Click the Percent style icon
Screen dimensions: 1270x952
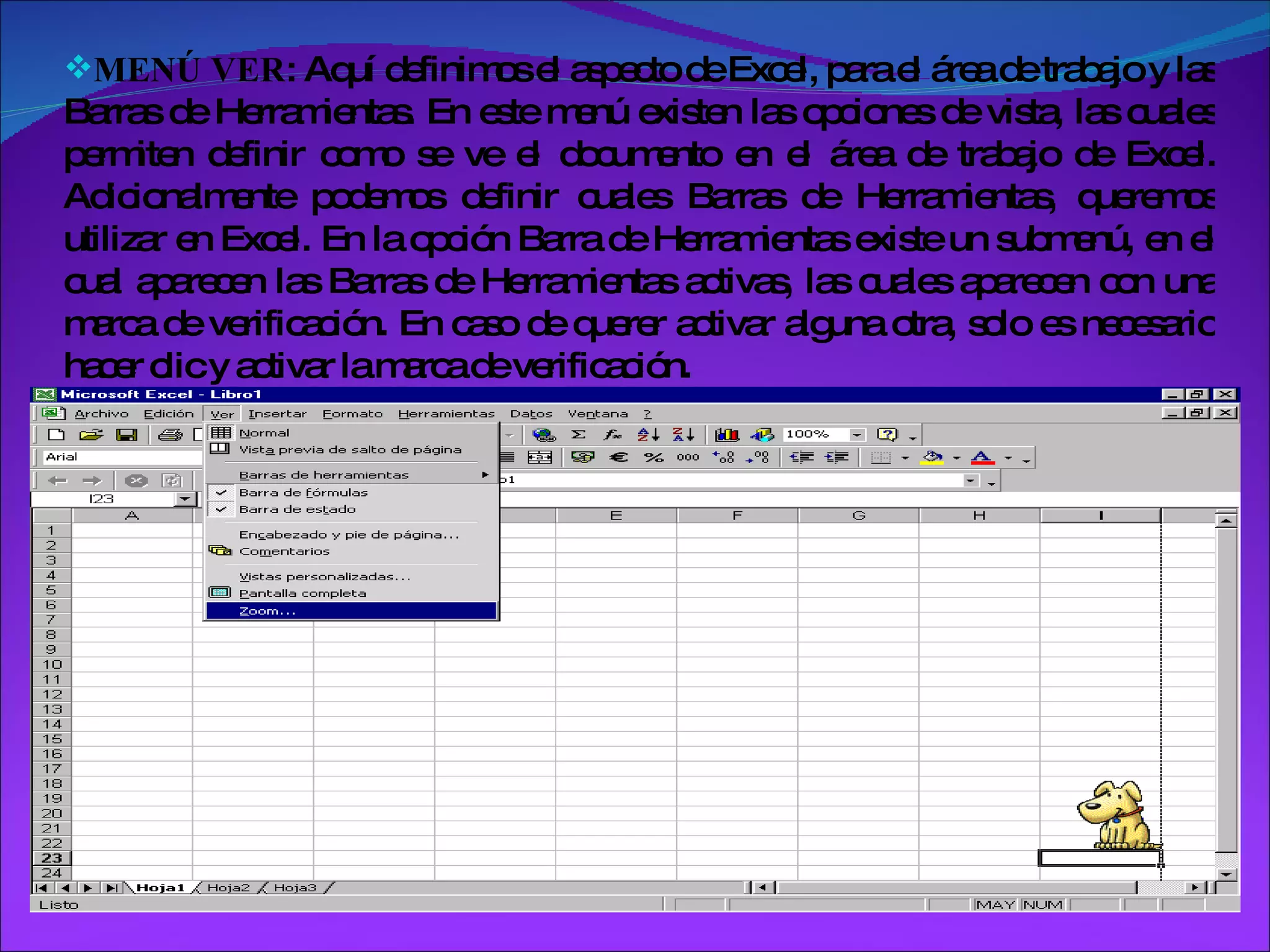click(x=654, y=457)
